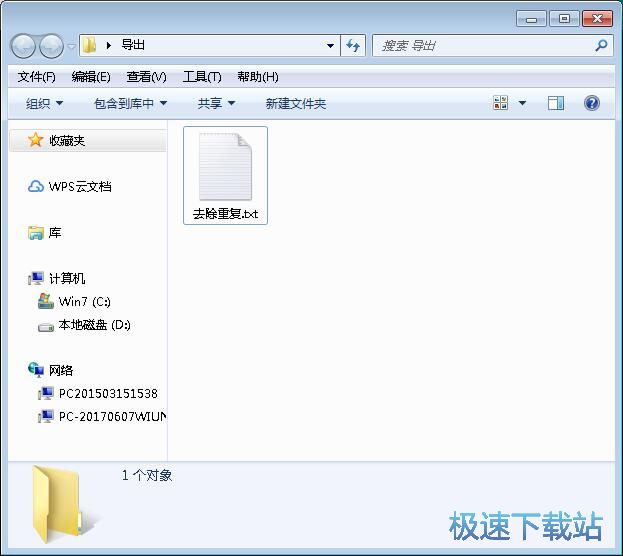The height and width of the screenshot is (556, 623).
Task: Open the 共享 dropdown
Action: [216, 104]
